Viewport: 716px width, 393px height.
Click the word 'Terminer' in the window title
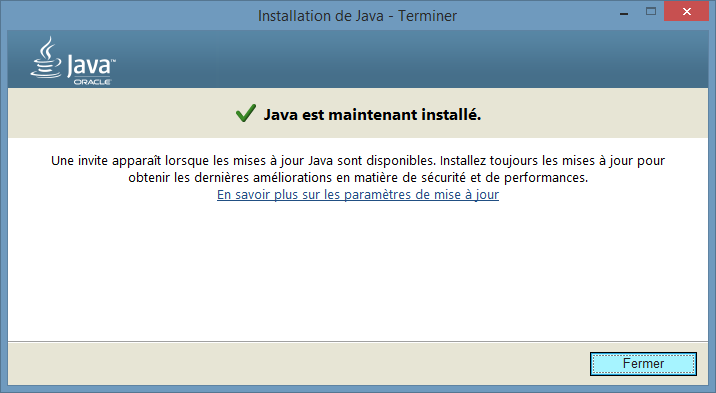click(427, 16)
